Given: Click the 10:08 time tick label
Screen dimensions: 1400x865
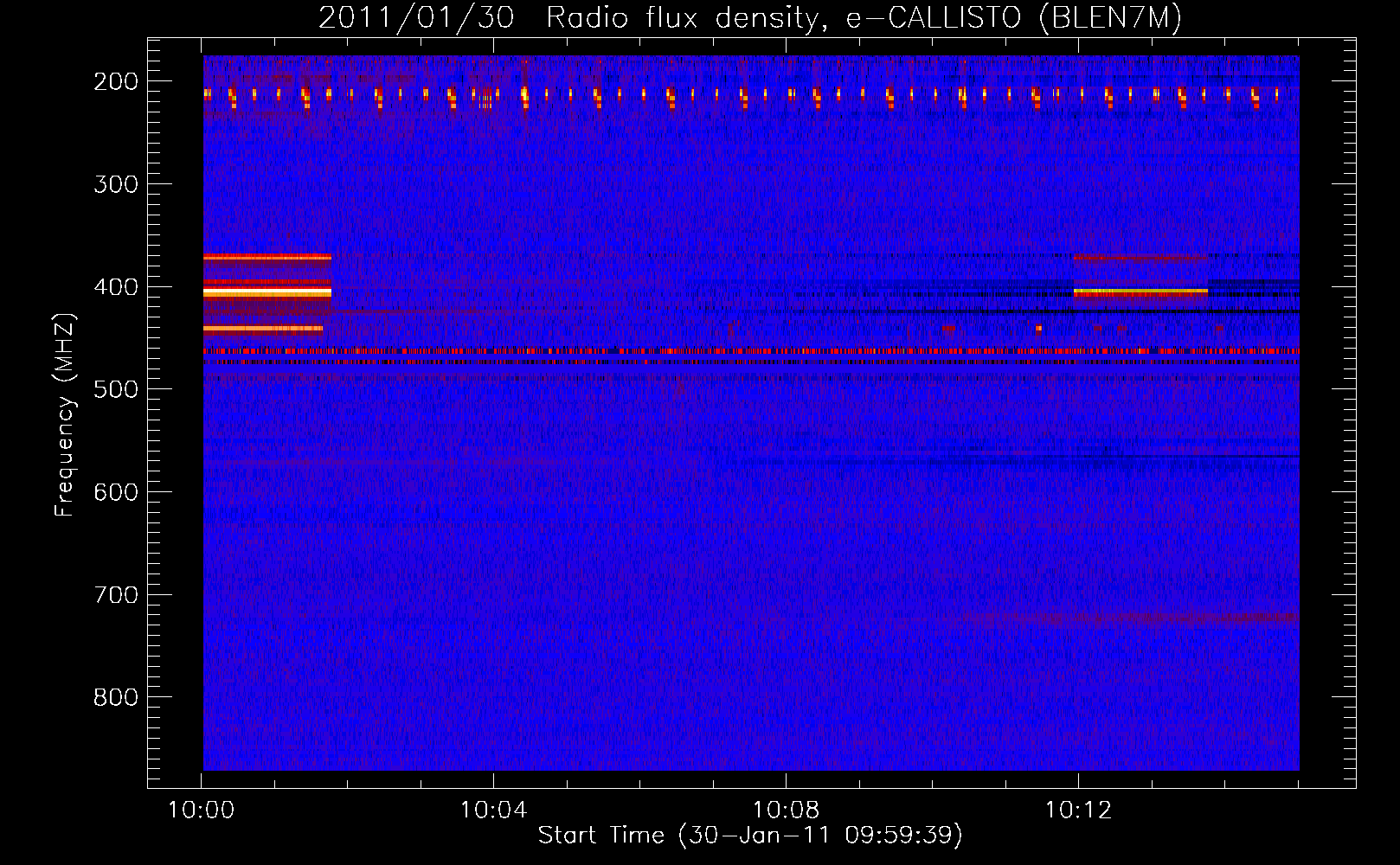Looking at the screenshot, I should click(786, 811).
